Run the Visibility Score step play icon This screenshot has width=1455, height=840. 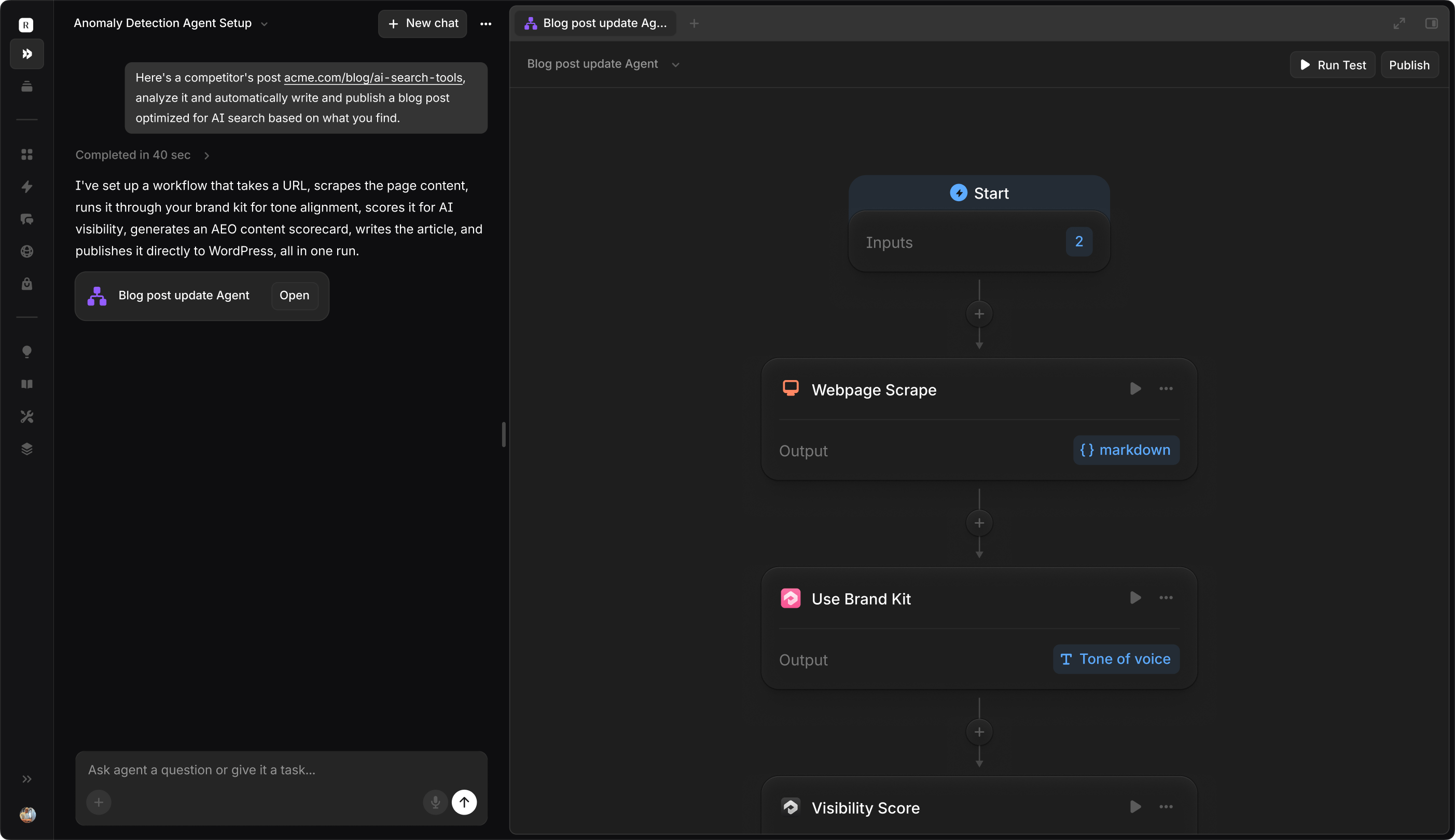(1135, 806)
